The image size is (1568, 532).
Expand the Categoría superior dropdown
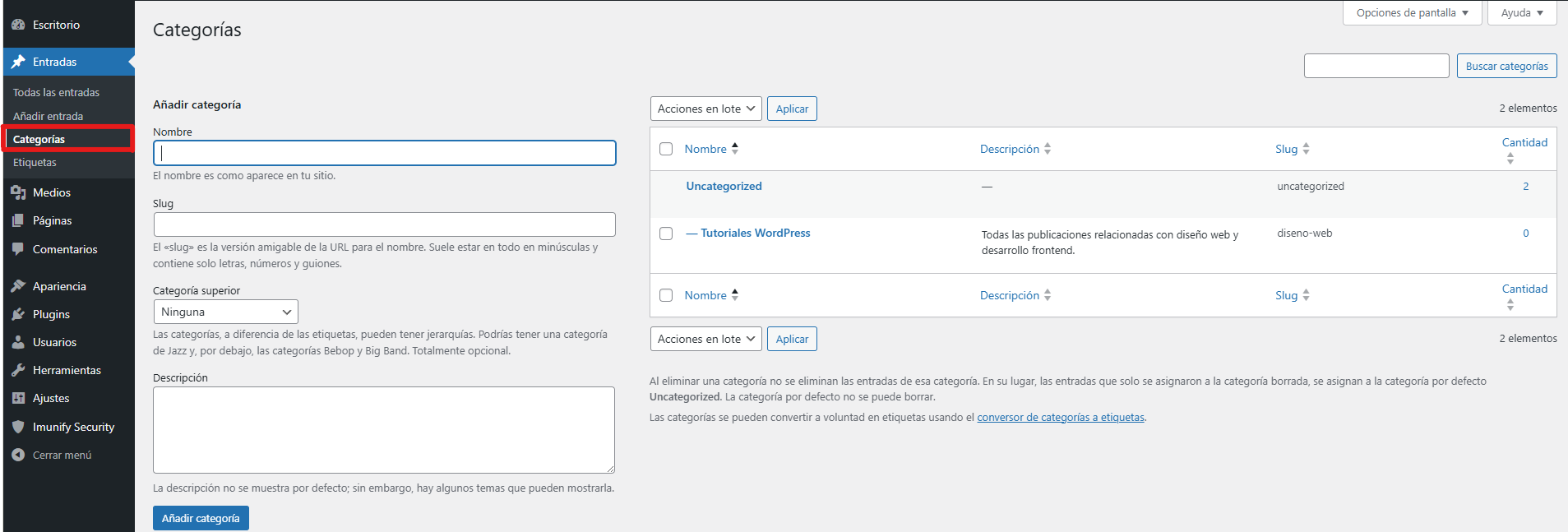click(x=225, y=312)
